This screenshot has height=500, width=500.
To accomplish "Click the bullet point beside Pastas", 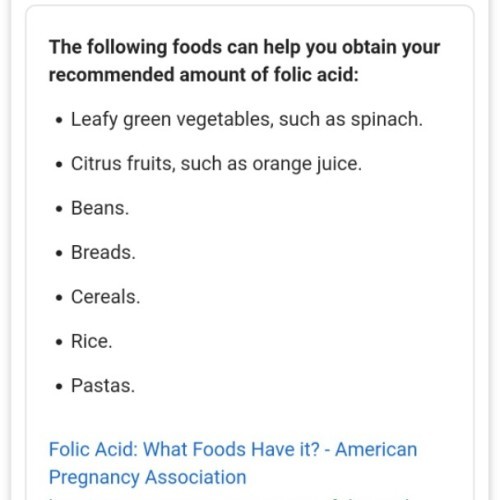I will tap(59, 386).
